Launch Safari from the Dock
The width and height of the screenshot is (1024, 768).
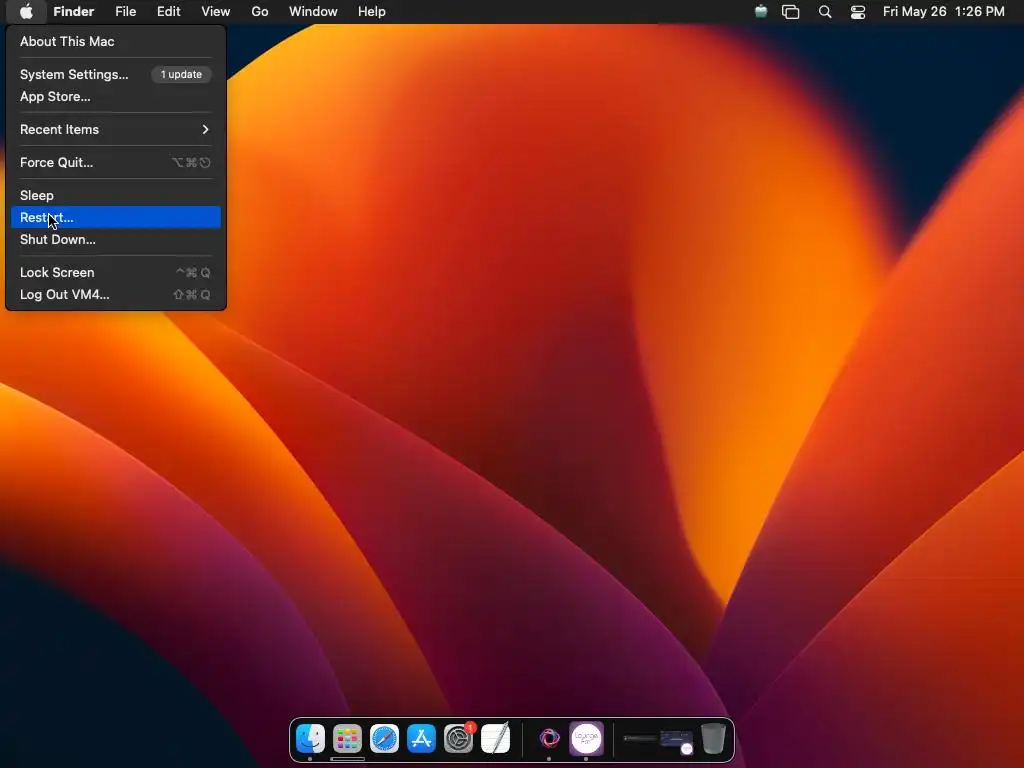click(x=385, y=739)
